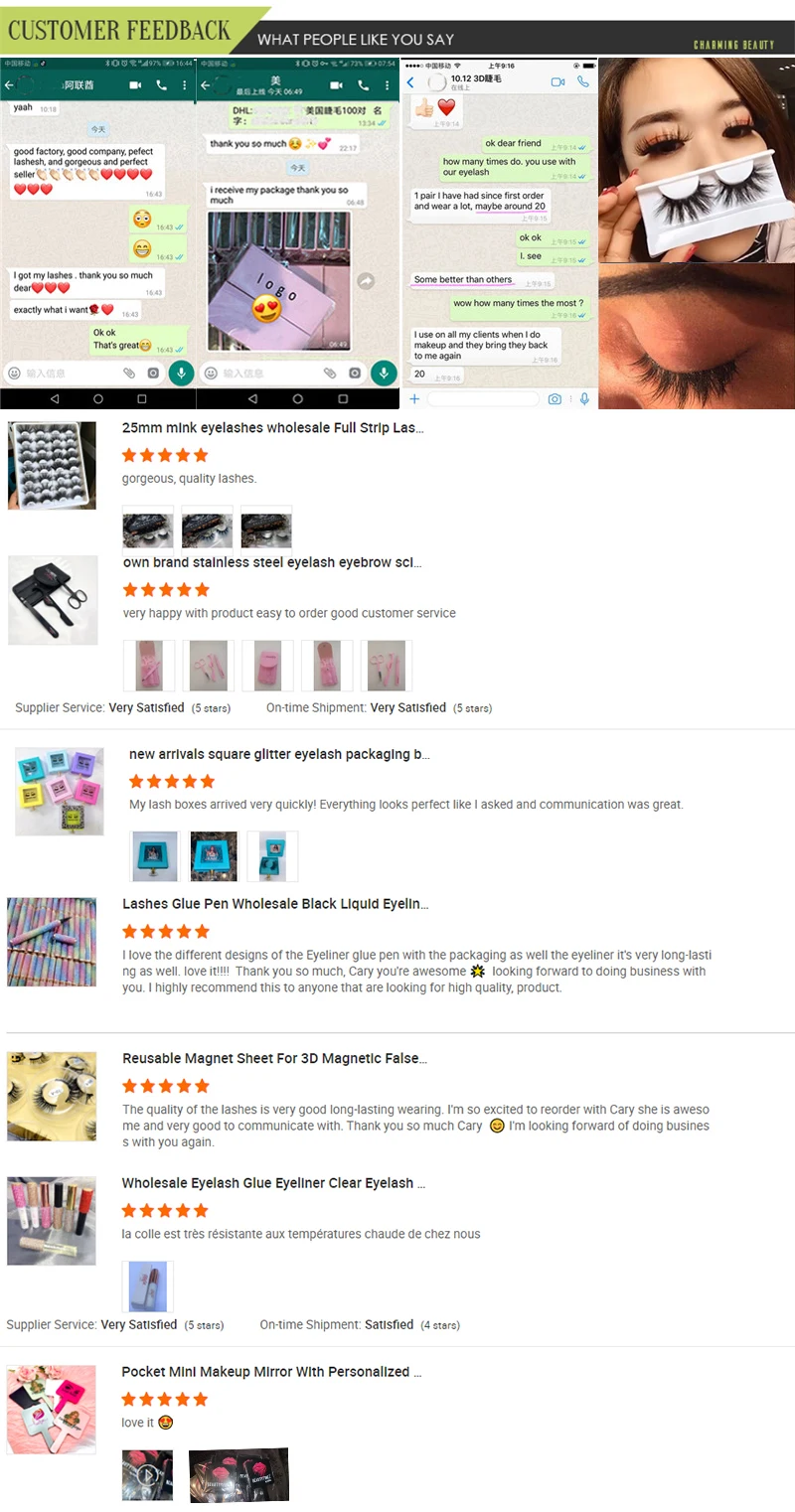Tap video call icon in first chat

point(136,85)
